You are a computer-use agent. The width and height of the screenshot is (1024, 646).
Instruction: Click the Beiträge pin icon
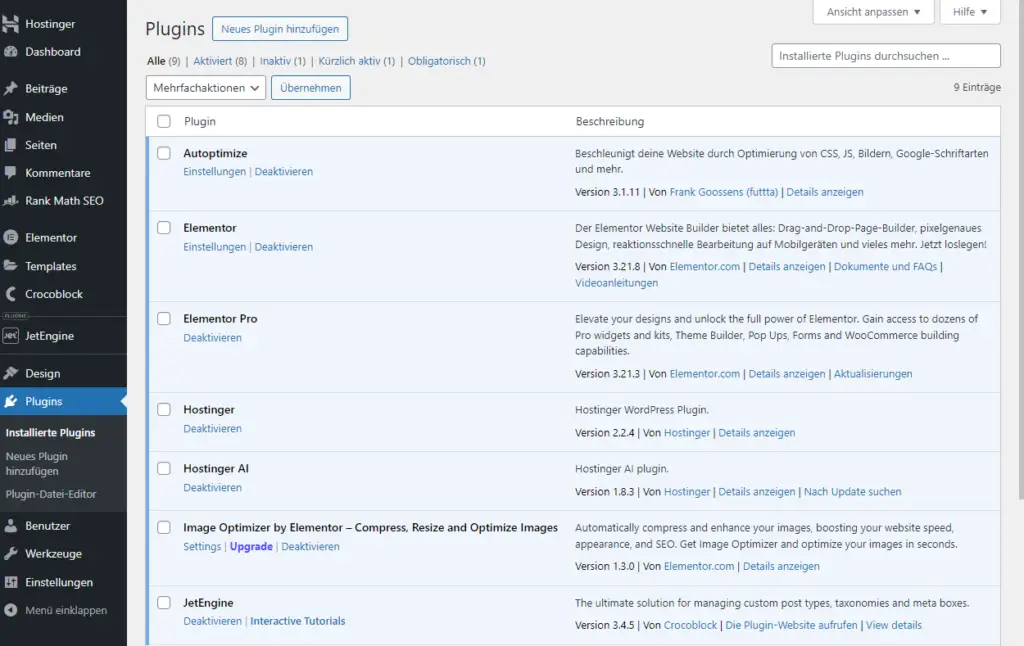point(10,88)
